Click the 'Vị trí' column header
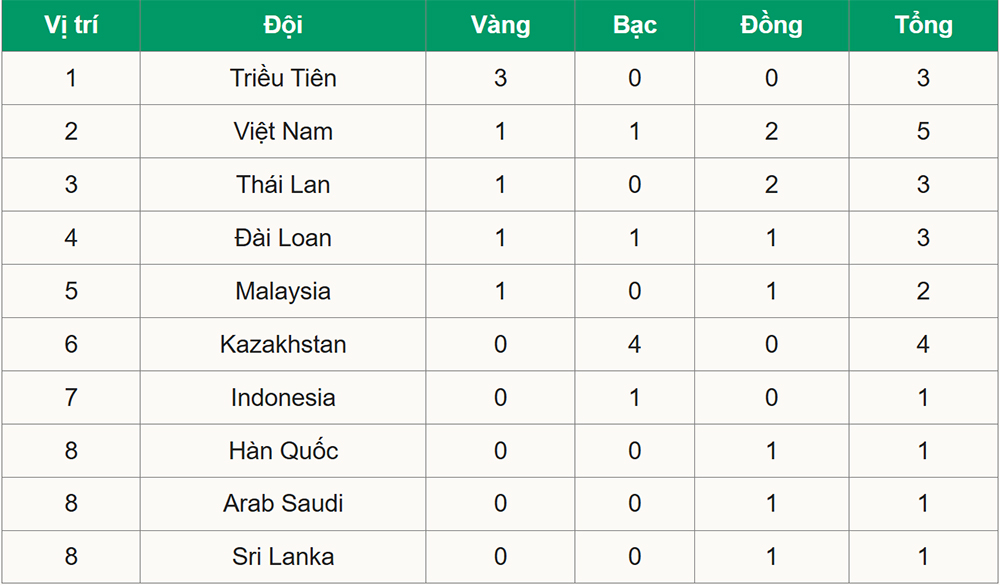This screenshot has height=585, width=1000. (x=70, y=25)
